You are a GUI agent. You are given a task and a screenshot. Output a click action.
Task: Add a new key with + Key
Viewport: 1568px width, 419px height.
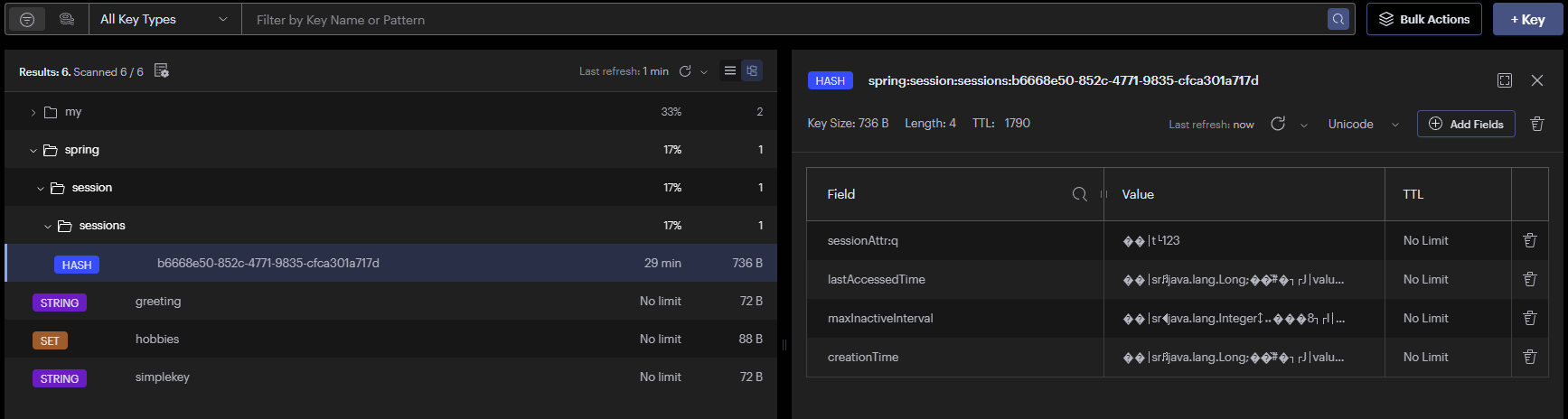coord(1527,19)
